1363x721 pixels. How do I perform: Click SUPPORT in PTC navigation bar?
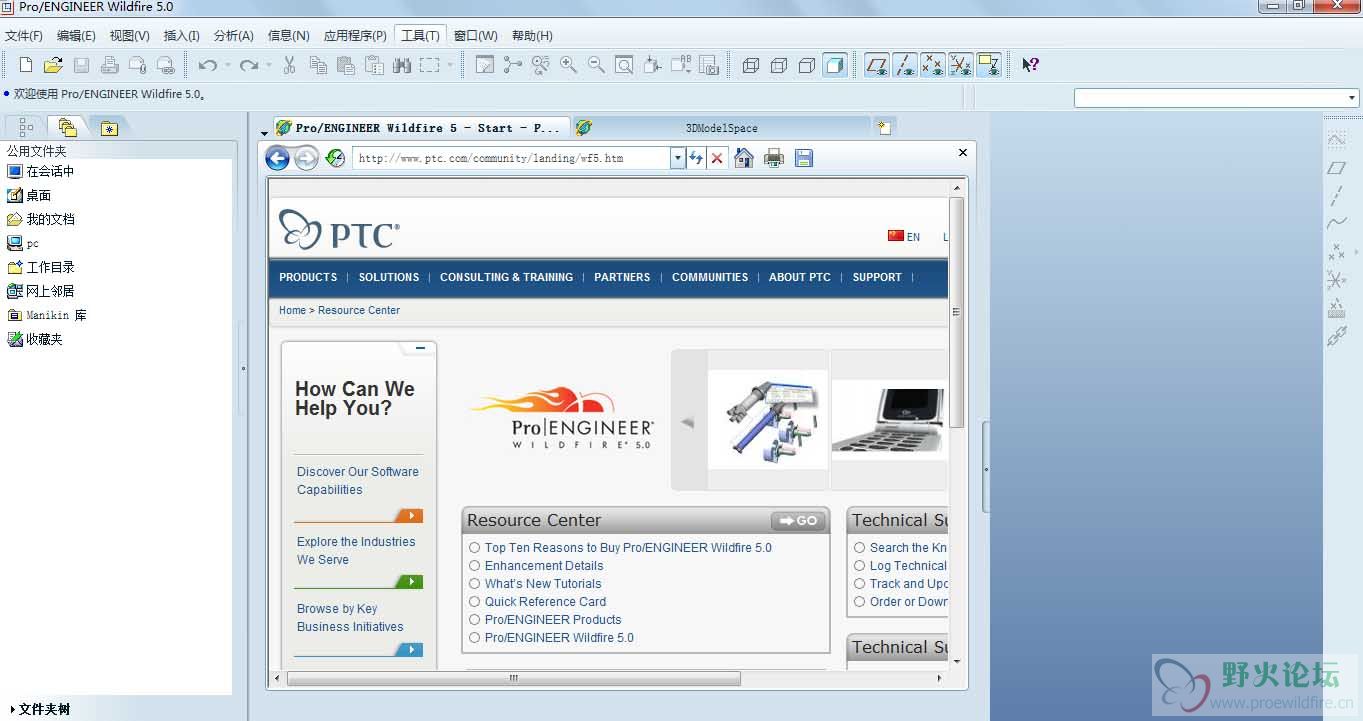coord(877,277)
